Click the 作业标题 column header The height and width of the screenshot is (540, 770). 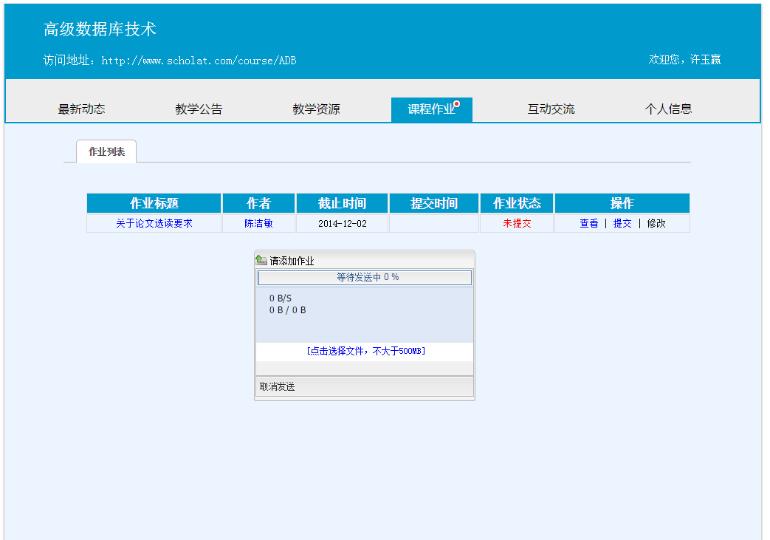[x=154, y=203]
